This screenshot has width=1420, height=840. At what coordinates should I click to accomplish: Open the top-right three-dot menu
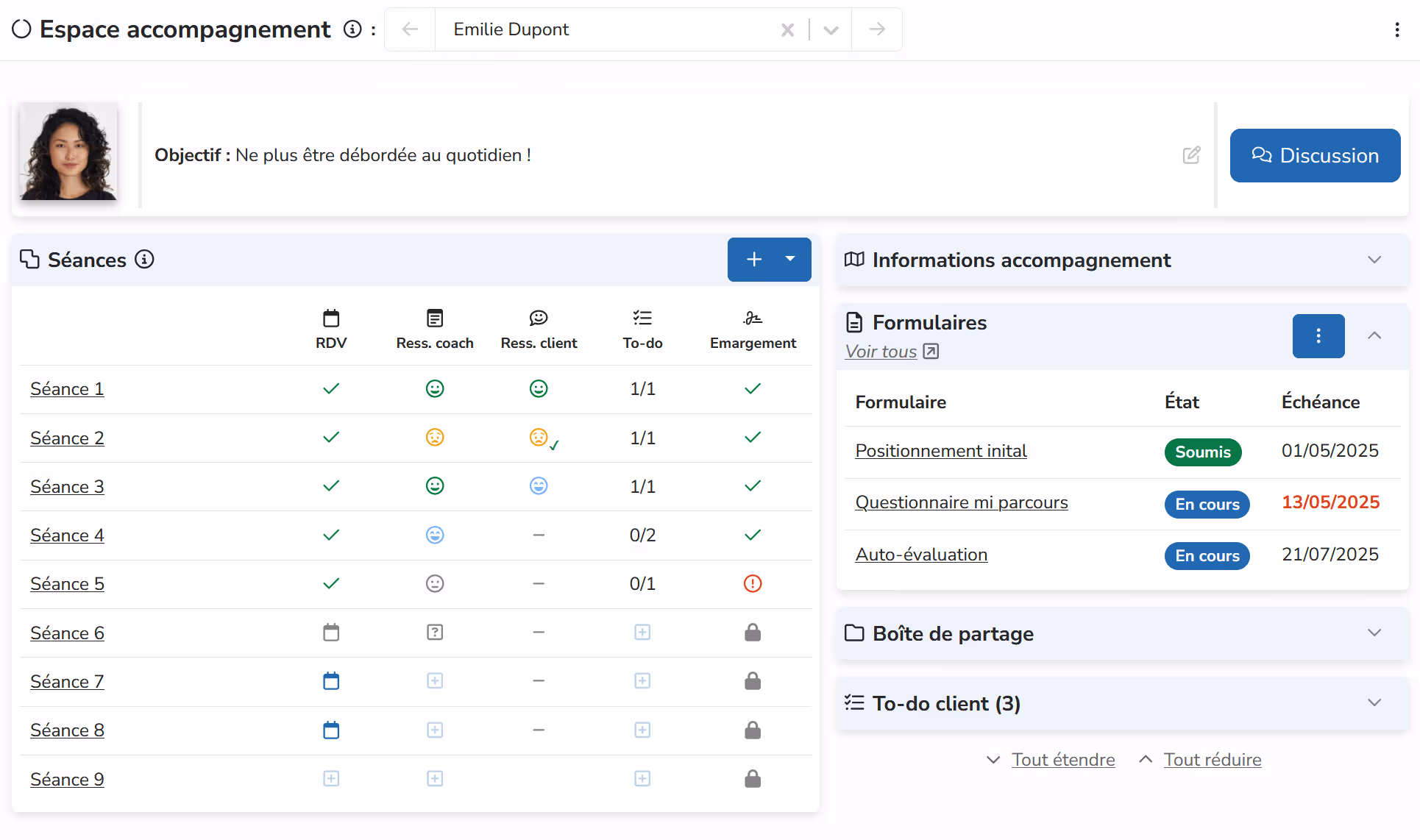(x=1396, y=29)
